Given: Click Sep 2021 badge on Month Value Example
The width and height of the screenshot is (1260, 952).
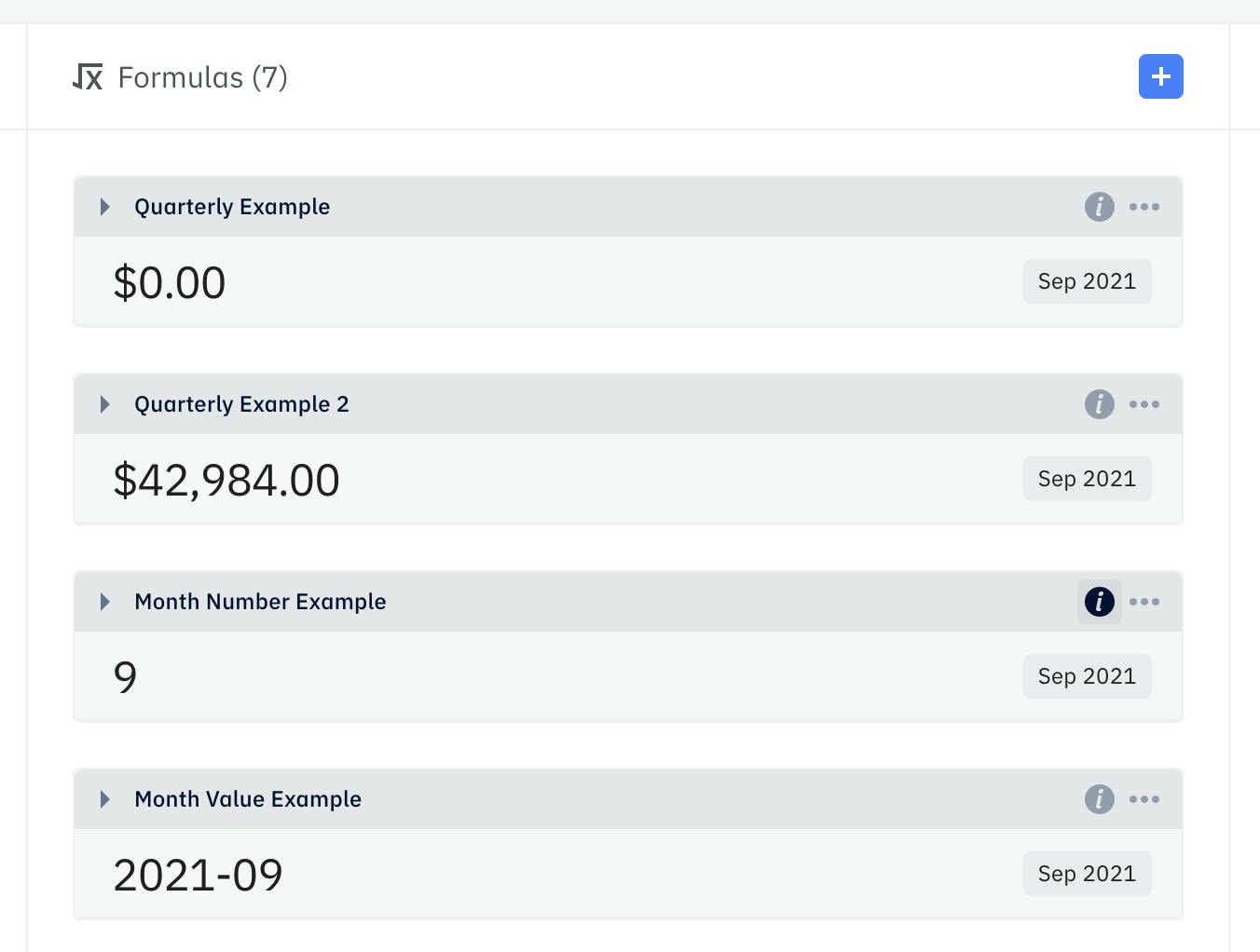Looking at the screenshot, I should coord(1087,874).
